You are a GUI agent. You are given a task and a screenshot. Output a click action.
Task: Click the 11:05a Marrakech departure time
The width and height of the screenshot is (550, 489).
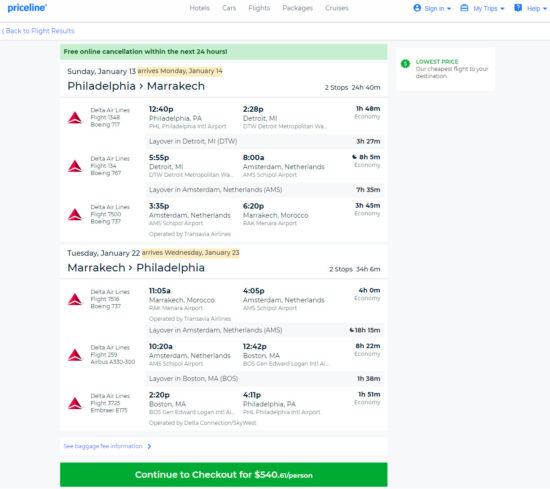[x=160, y=291]
